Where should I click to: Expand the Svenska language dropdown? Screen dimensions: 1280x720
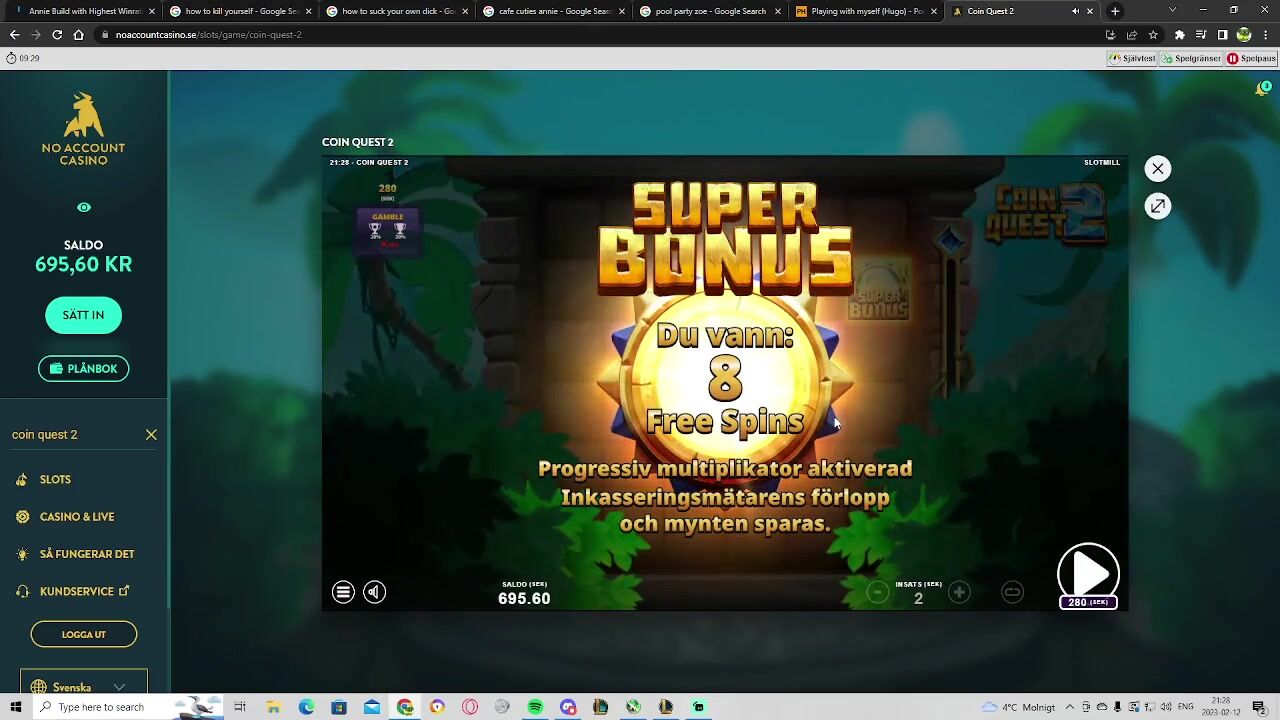(x=84, y=687)
